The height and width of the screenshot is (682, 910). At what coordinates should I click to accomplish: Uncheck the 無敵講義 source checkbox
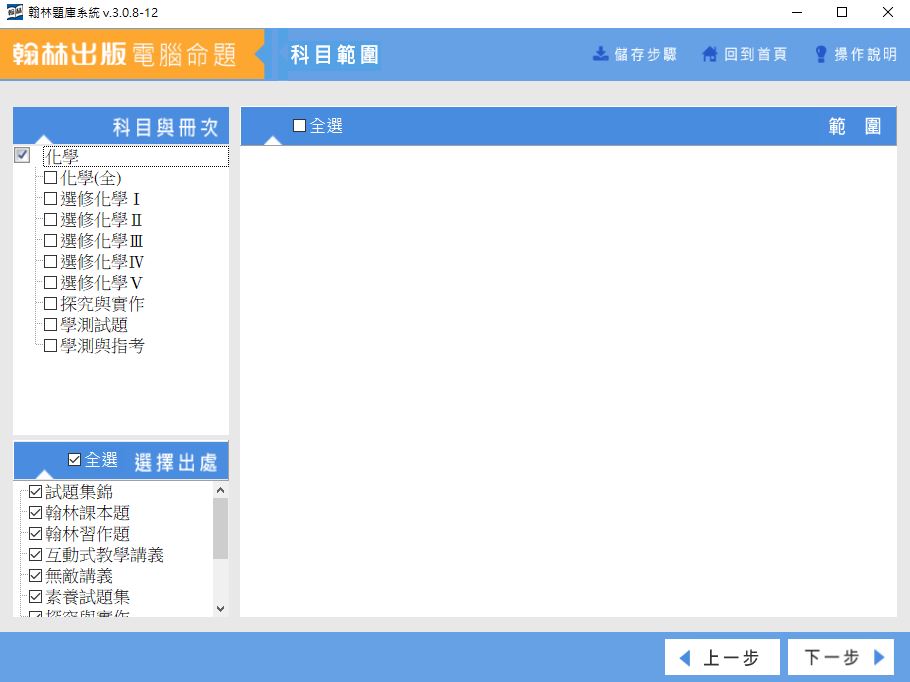(x=35, y=575)
